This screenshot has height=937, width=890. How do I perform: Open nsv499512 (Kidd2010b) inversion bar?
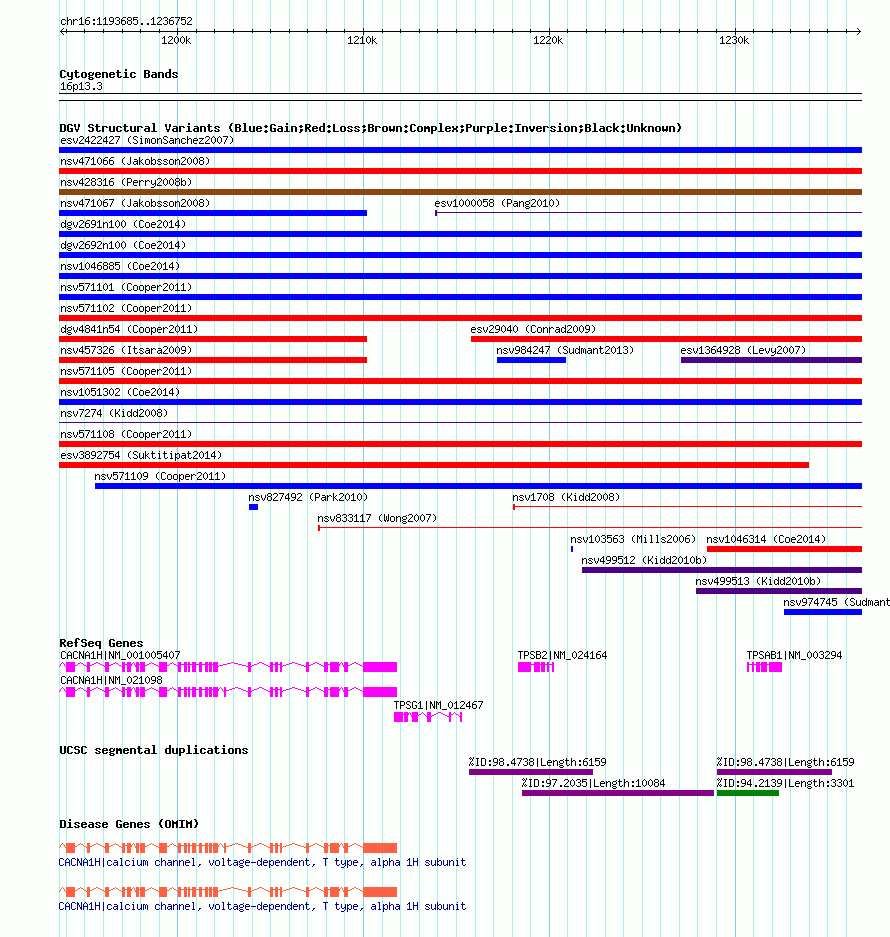pos(722,570)
